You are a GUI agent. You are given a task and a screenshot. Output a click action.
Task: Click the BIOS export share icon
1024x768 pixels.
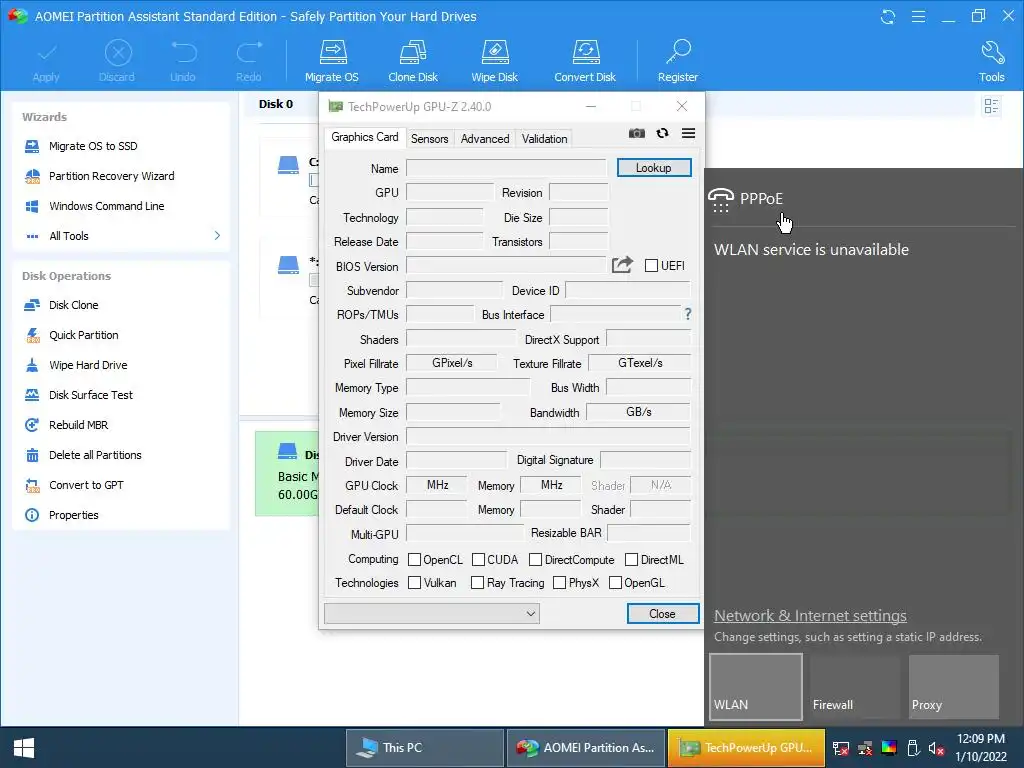(x=622, y=264)
